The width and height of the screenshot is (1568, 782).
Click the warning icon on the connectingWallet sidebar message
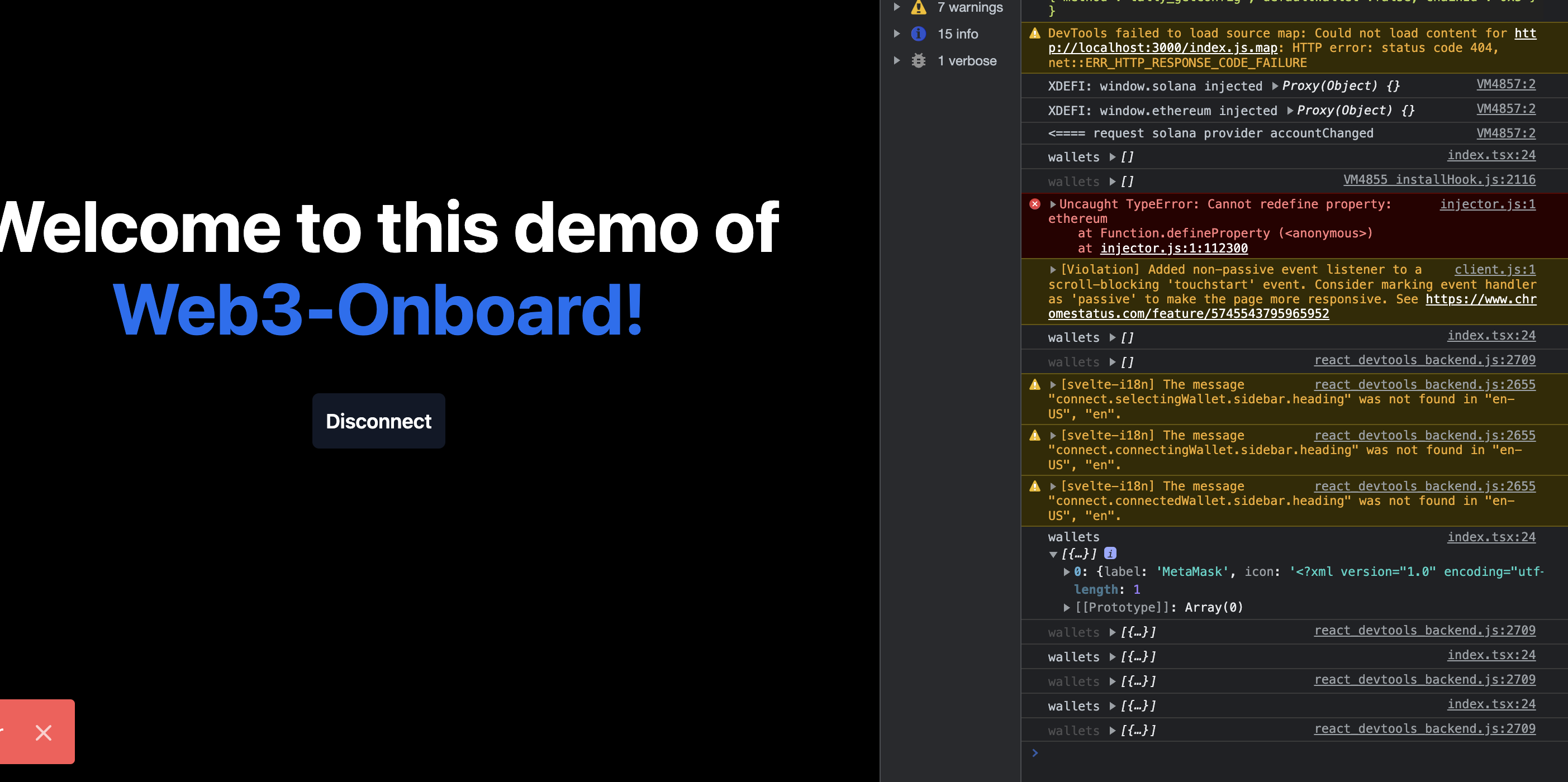1034,435
